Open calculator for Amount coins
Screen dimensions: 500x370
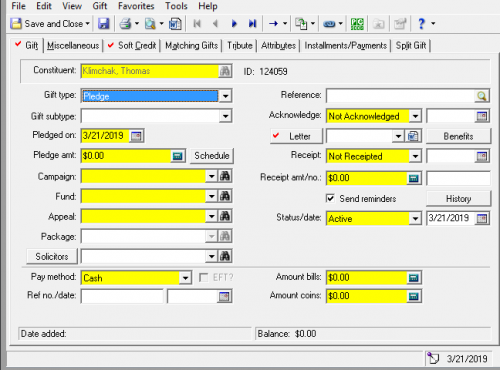point(414,296)
